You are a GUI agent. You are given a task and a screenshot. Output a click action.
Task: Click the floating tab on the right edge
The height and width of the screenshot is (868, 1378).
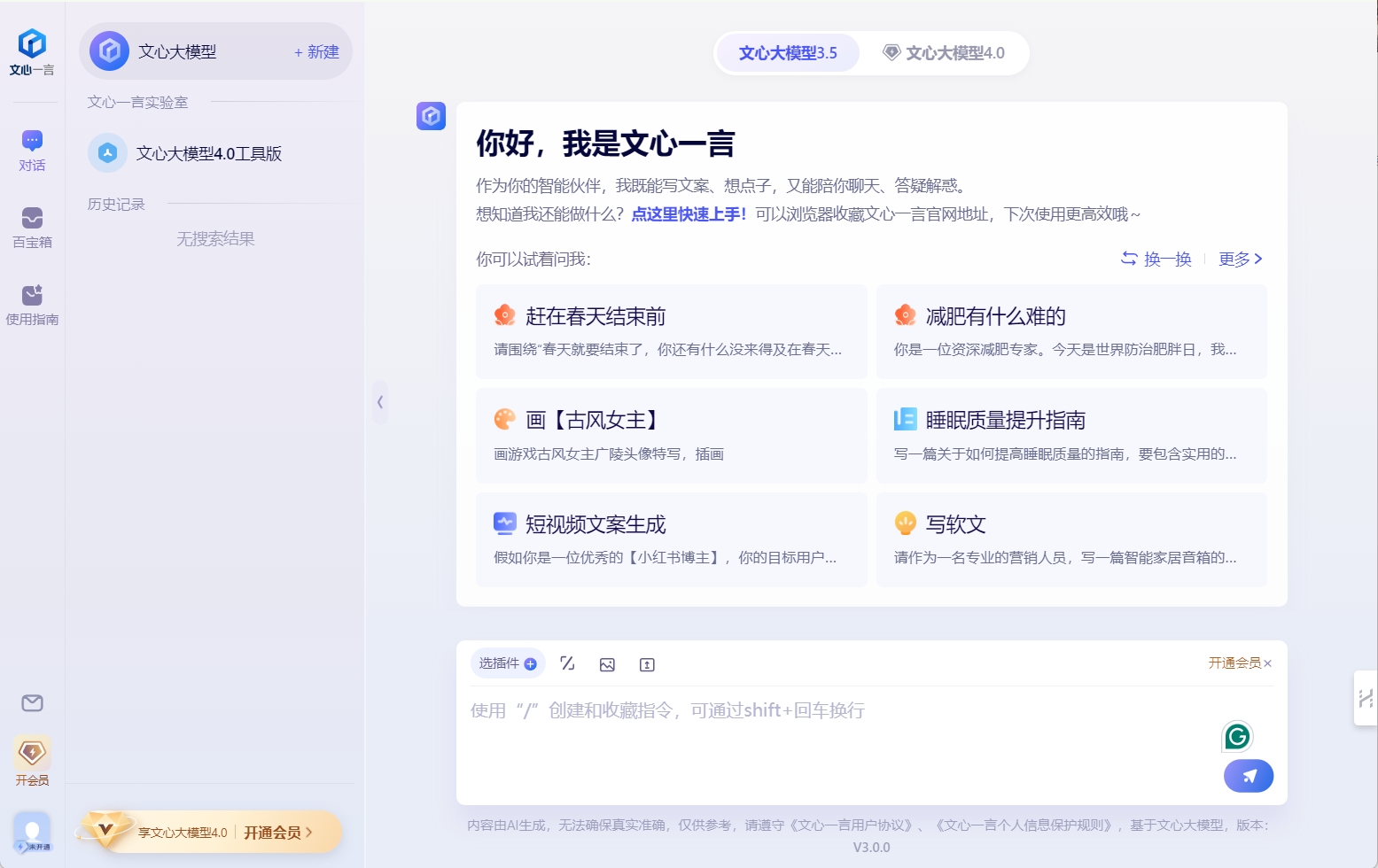(1366, 699)
